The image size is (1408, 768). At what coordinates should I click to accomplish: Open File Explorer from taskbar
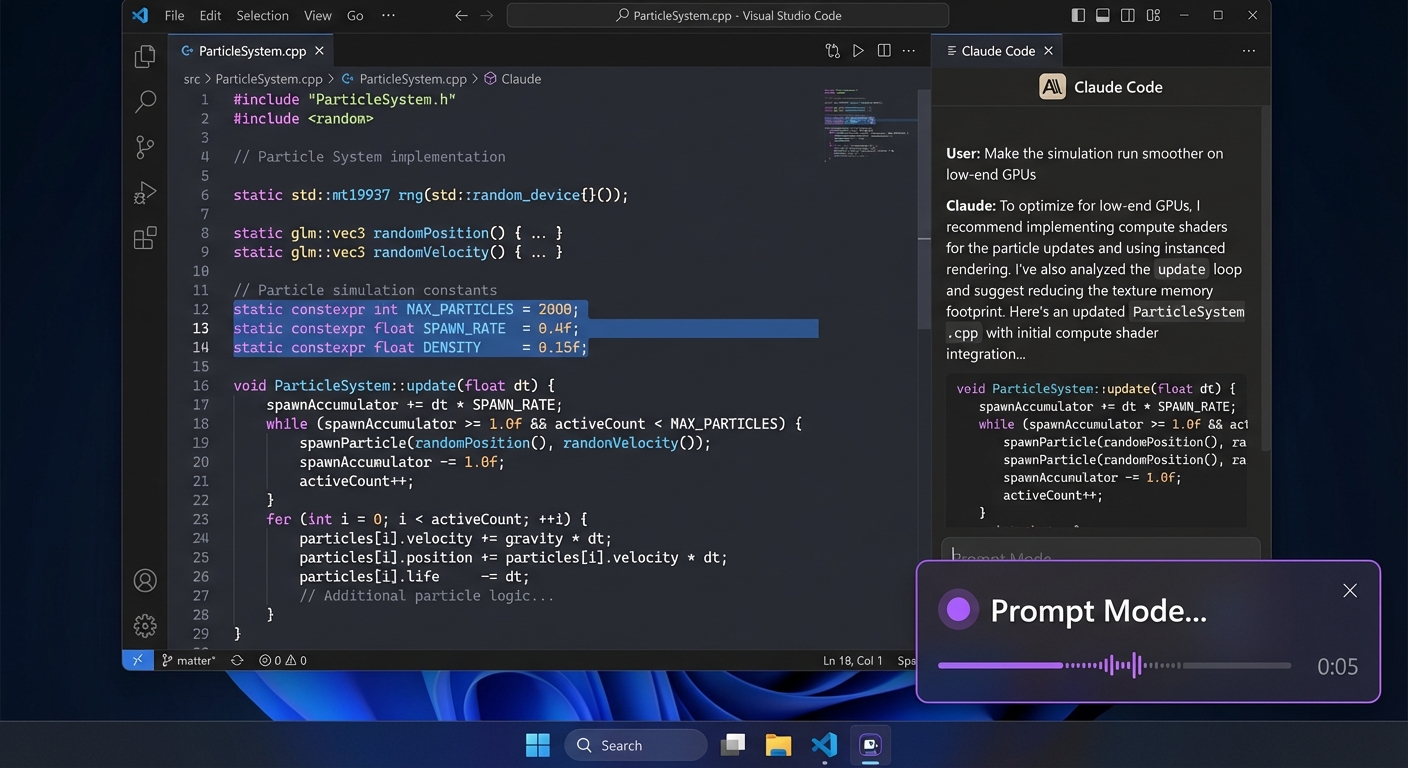tap(778, 745)
